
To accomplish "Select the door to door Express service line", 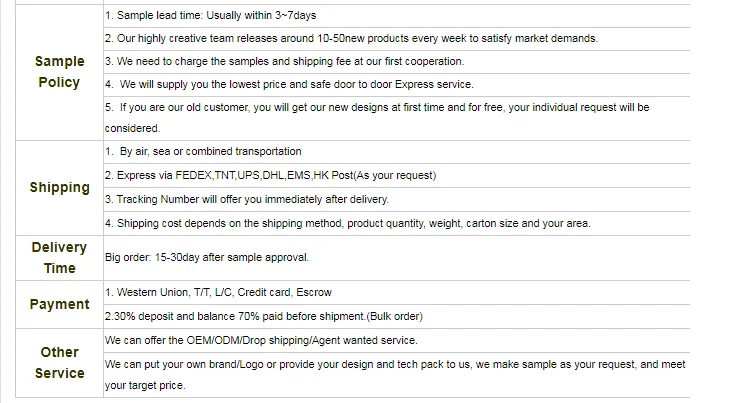I will (x=289, y=84).
